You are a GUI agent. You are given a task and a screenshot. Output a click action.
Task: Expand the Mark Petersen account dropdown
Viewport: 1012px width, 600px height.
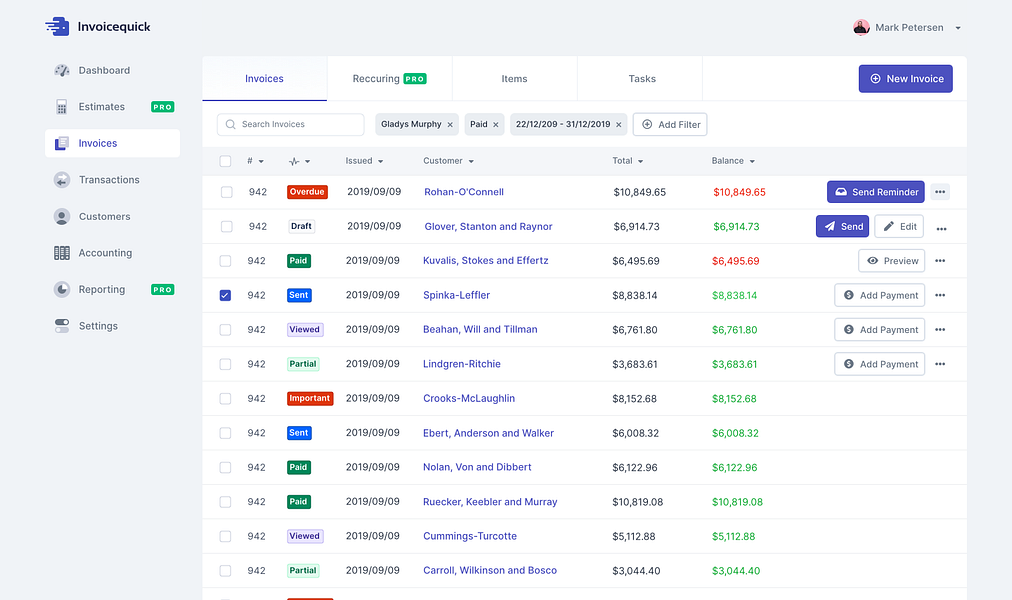click(x=958, y=28)
